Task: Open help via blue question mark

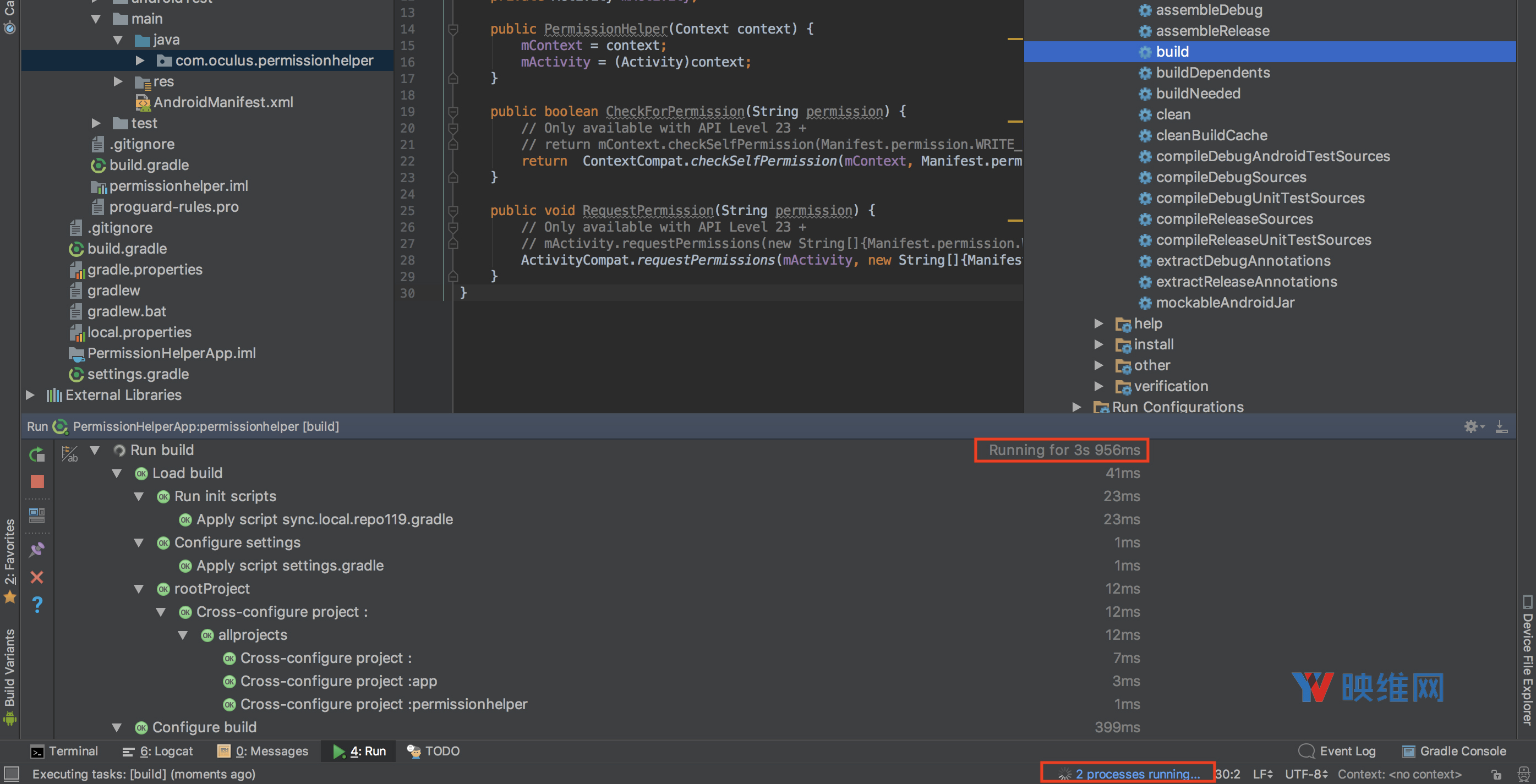Action: (x=37, y=605)
